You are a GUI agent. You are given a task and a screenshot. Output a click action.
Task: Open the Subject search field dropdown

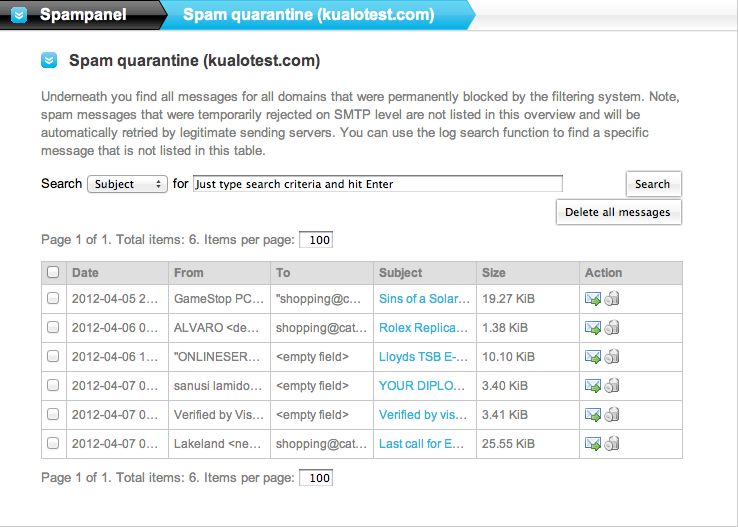coord(128,184)
